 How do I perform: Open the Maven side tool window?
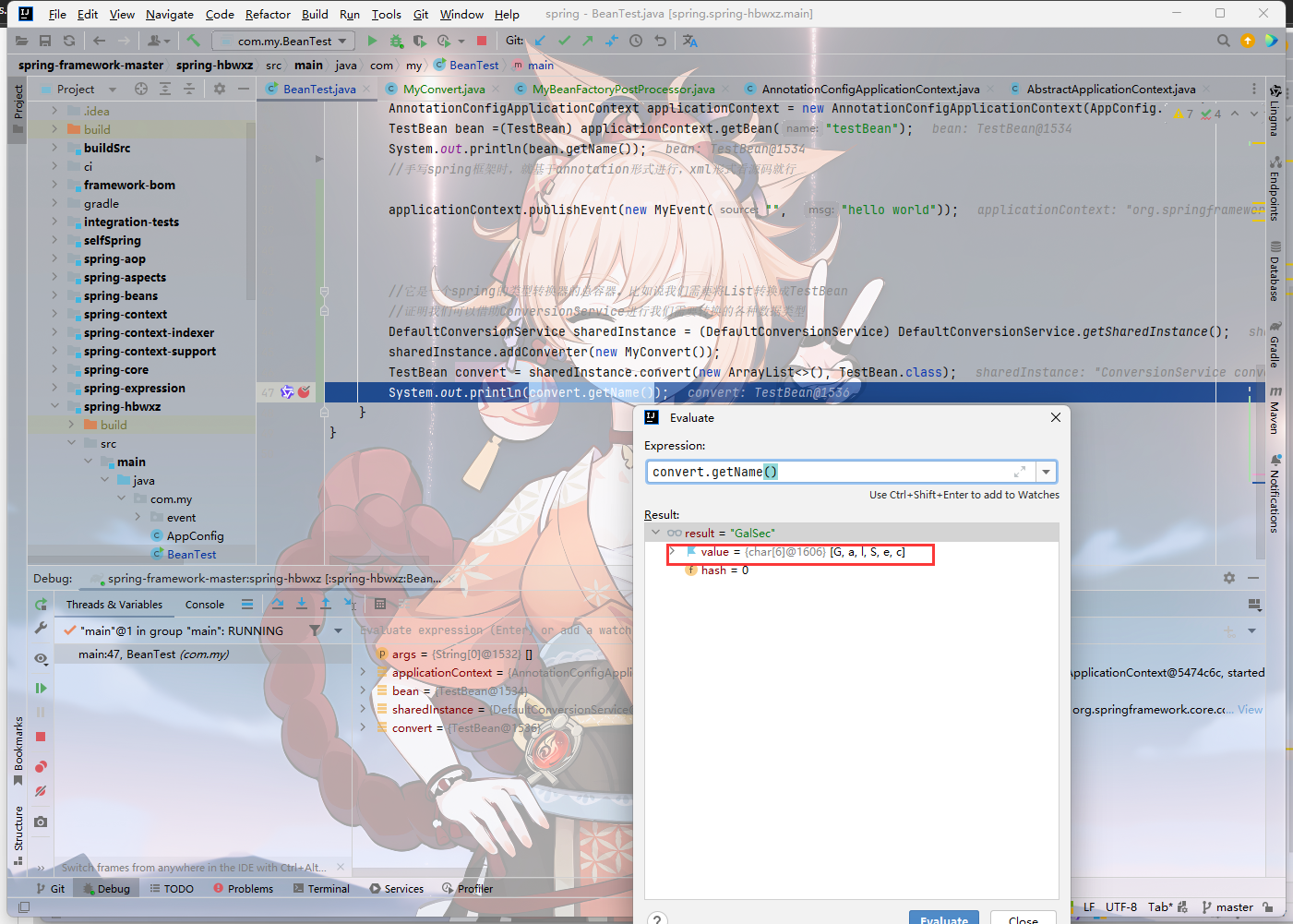tap(1275, 412)
